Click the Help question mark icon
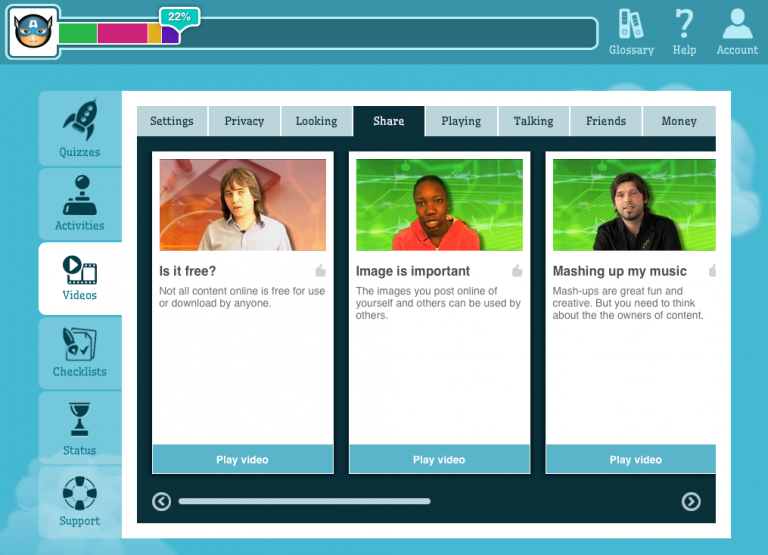Viewport: 768px width, 555px height. tap(684, 31)
